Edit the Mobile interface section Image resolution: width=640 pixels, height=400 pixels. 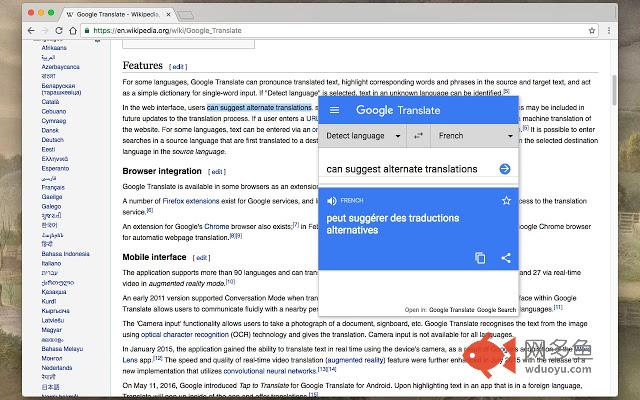coord(201,258)
